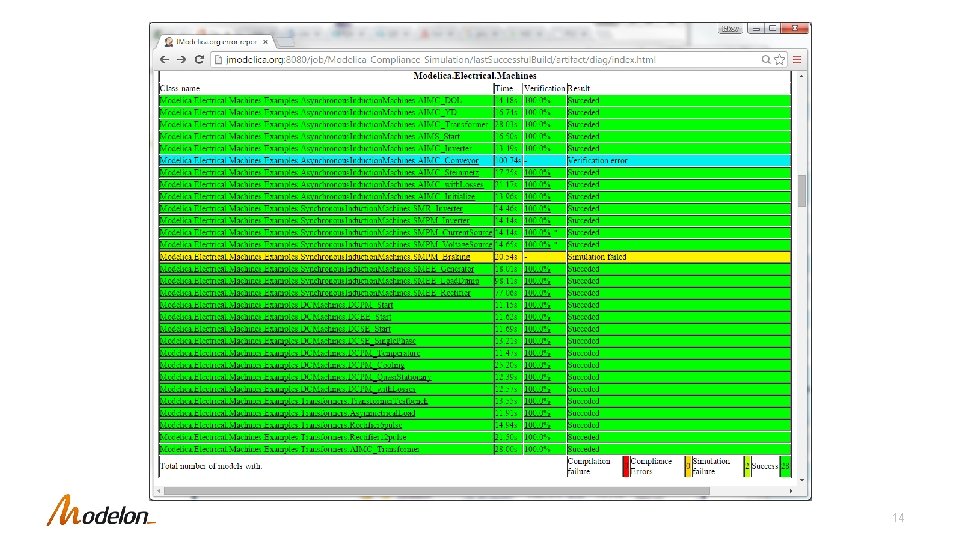Open the AIMC_YD example link
Image resolution: width=960 pixels, height=540 pixels.
point(308,113)
